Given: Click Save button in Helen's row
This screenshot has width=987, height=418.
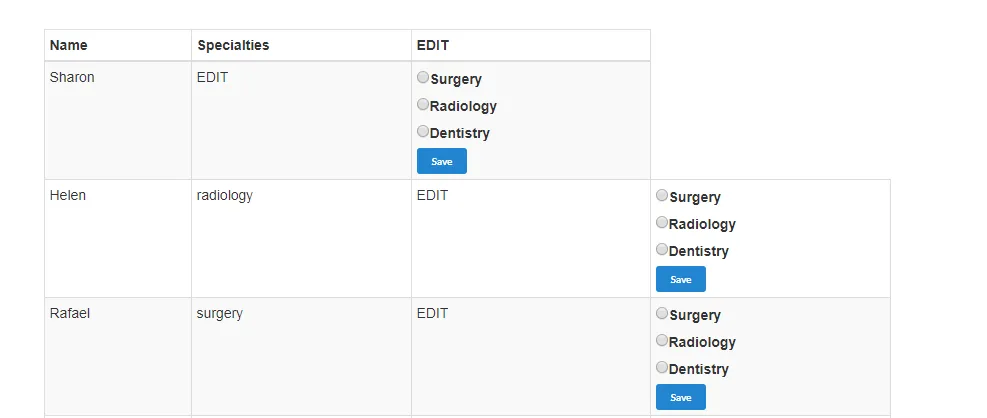Looking at the screenshot, I should pyautogui.click(x=680, y=279).
